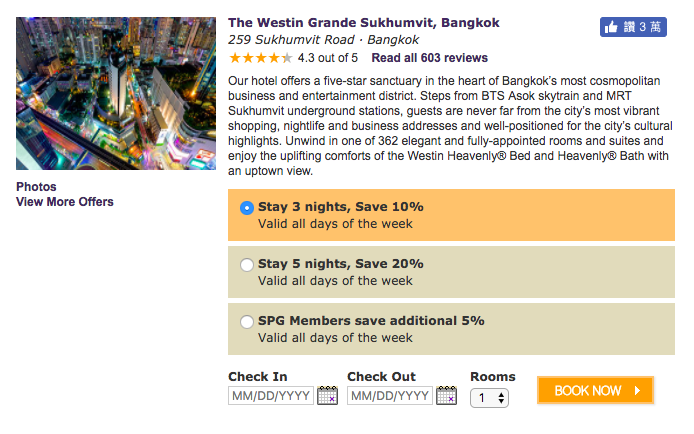The height and width of the screenshot is (434, 694).
Task: Click the Bangkok skyline hotel photo
Action: click(116, 93)
